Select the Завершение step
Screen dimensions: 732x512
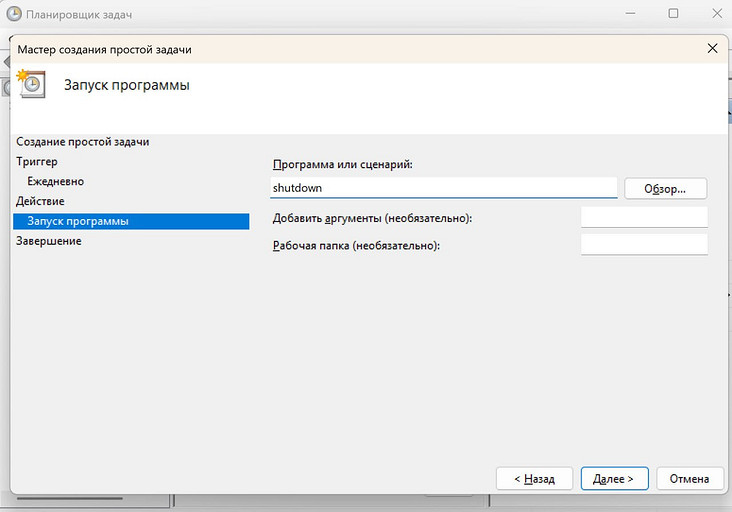click(x=49, y=241)
